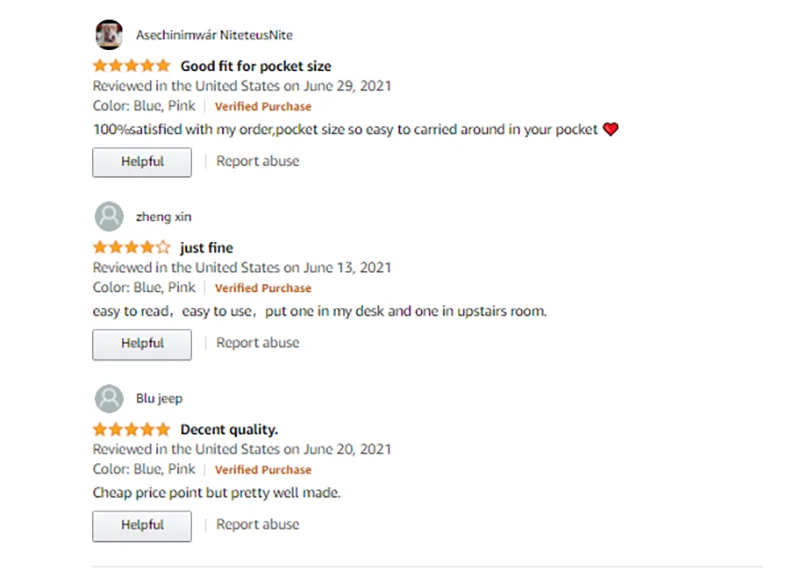Open the 'Decent quality.' review title
800x570 pixels.
click(x=229, y=430)
